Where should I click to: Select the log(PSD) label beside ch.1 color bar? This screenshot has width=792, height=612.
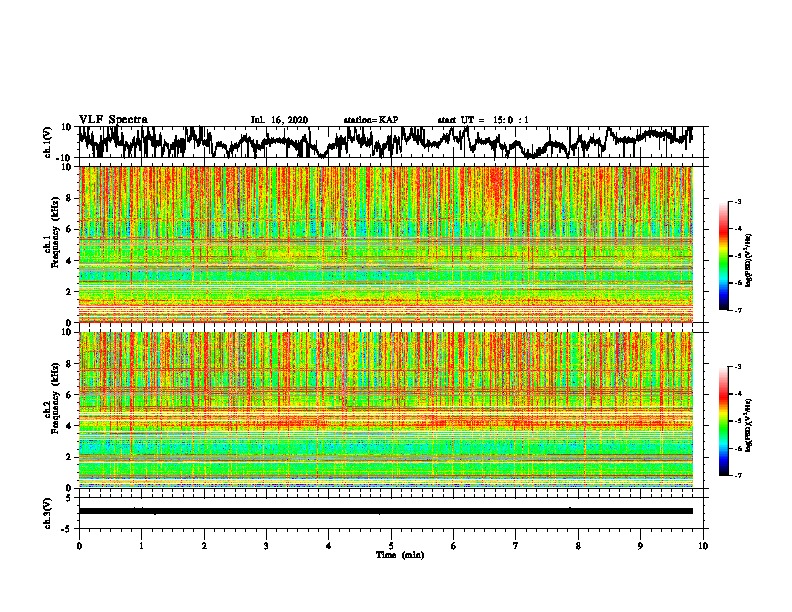coord(748,261)
